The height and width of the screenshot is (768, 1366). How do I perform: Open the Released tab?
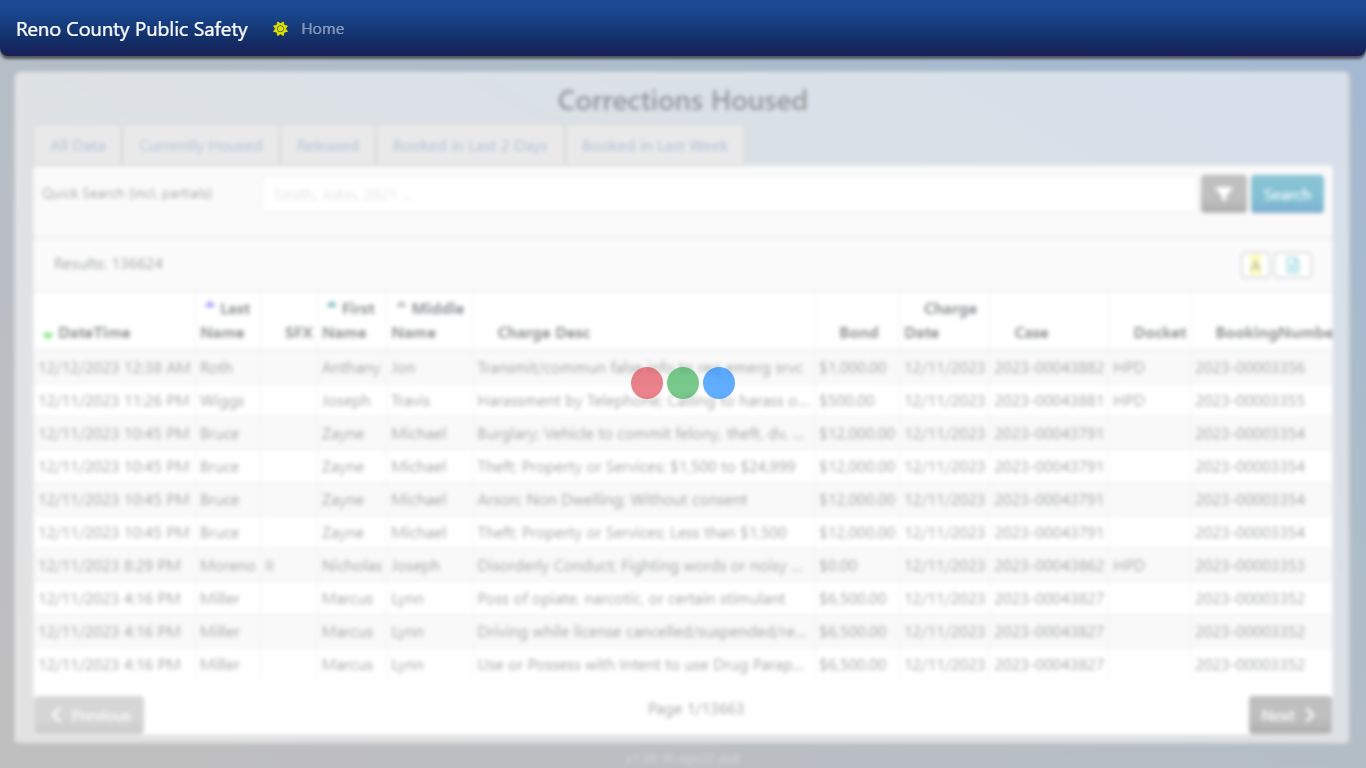(327, 145)
